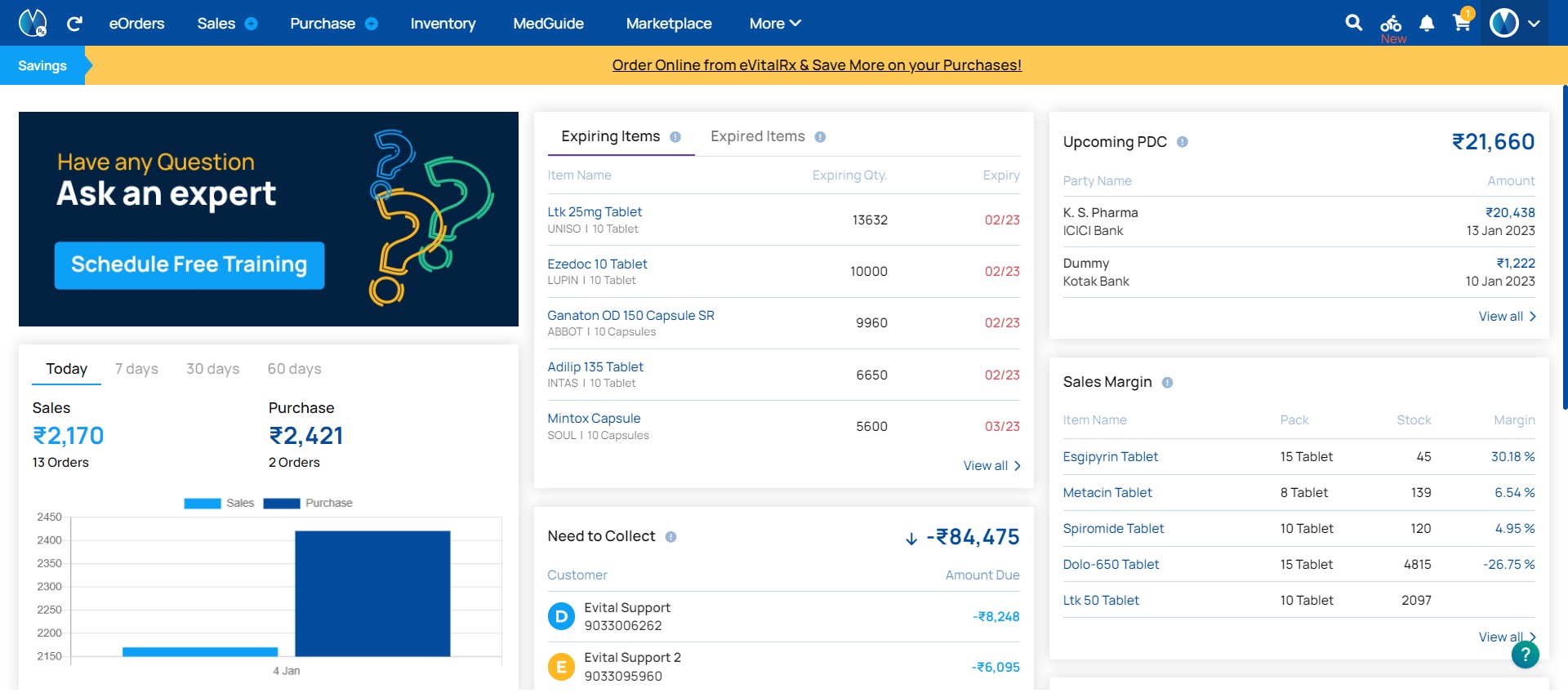Viewport: 1568px width, 697px height.
Task: Click the delivery bike New icon
Action: pyautogui.click(x=1392, y=28)
